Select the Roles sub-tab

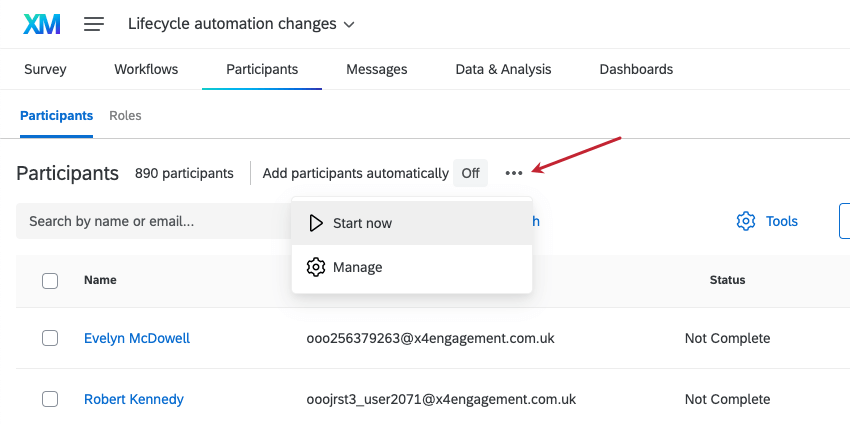[125, 116]
